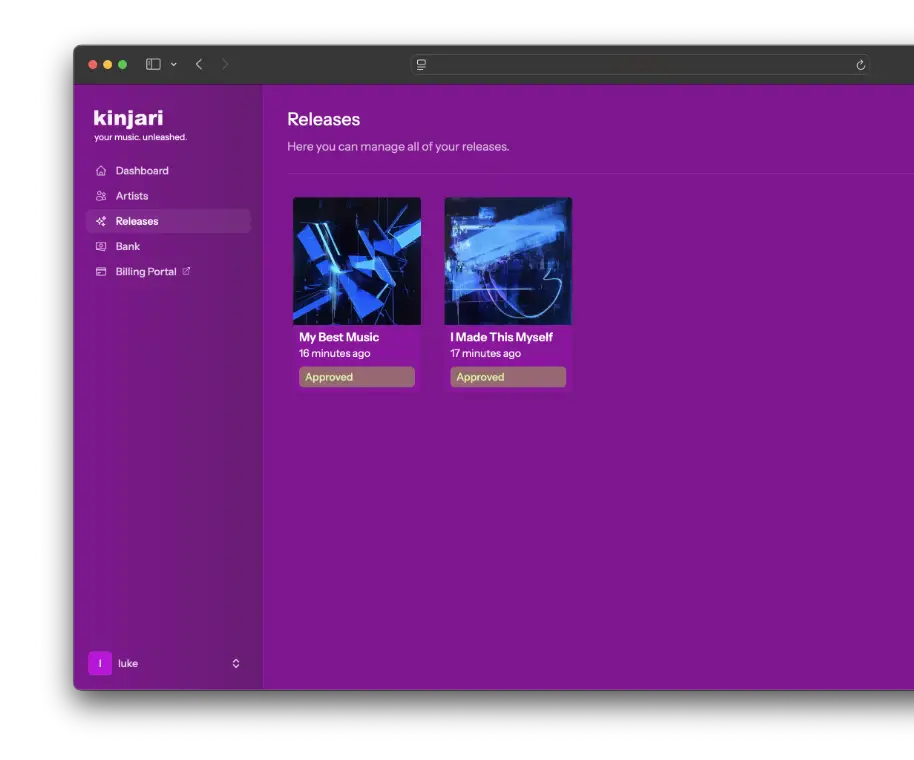914x760 pixels.
Task: Reload the page with the refresh icon
Action: coord(860,65)
